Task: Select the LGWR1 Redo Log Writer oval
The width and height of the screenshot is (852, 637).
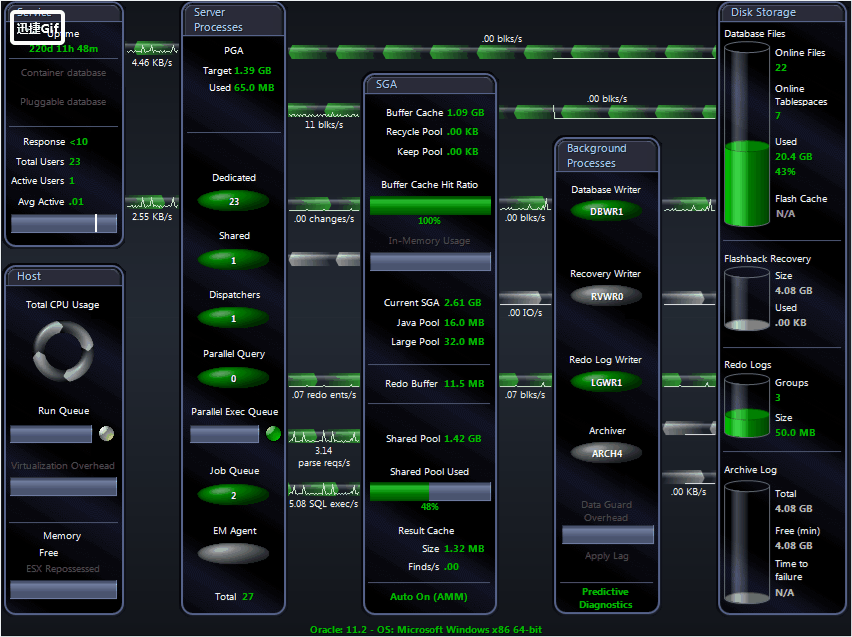Action: coord(606,382)
